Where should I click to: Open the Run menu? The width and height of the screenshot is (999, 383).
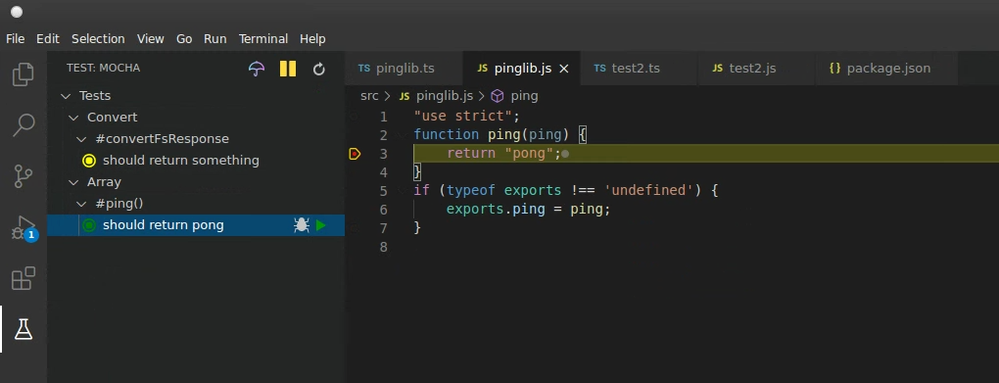(x=215, y=39)
